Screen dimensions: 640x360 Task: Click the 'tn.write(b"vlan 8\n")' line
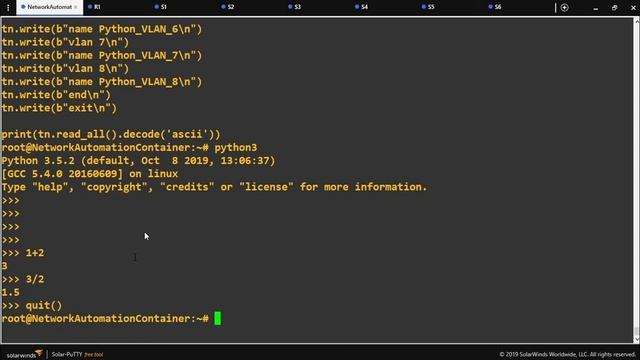pos(65,69)
